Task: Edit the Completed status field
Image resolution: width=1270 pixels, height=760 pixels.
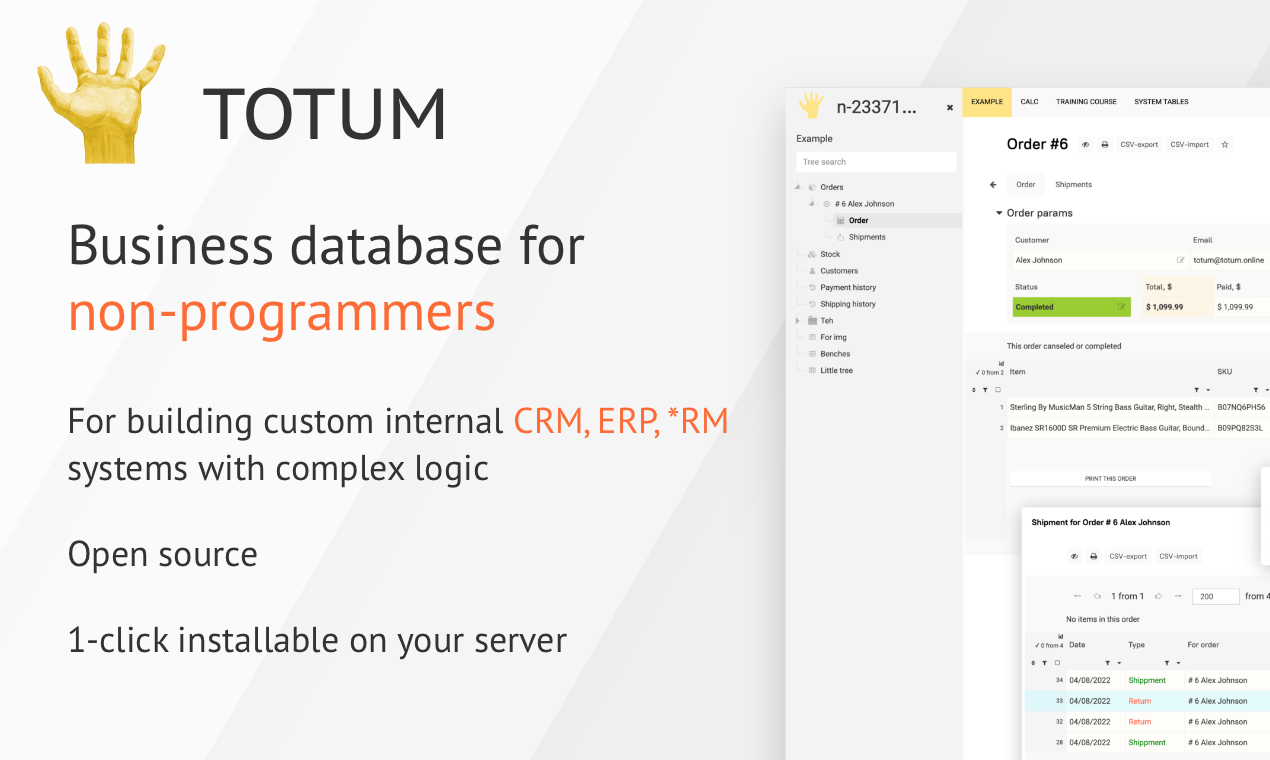Action: tap(1122, 307)
